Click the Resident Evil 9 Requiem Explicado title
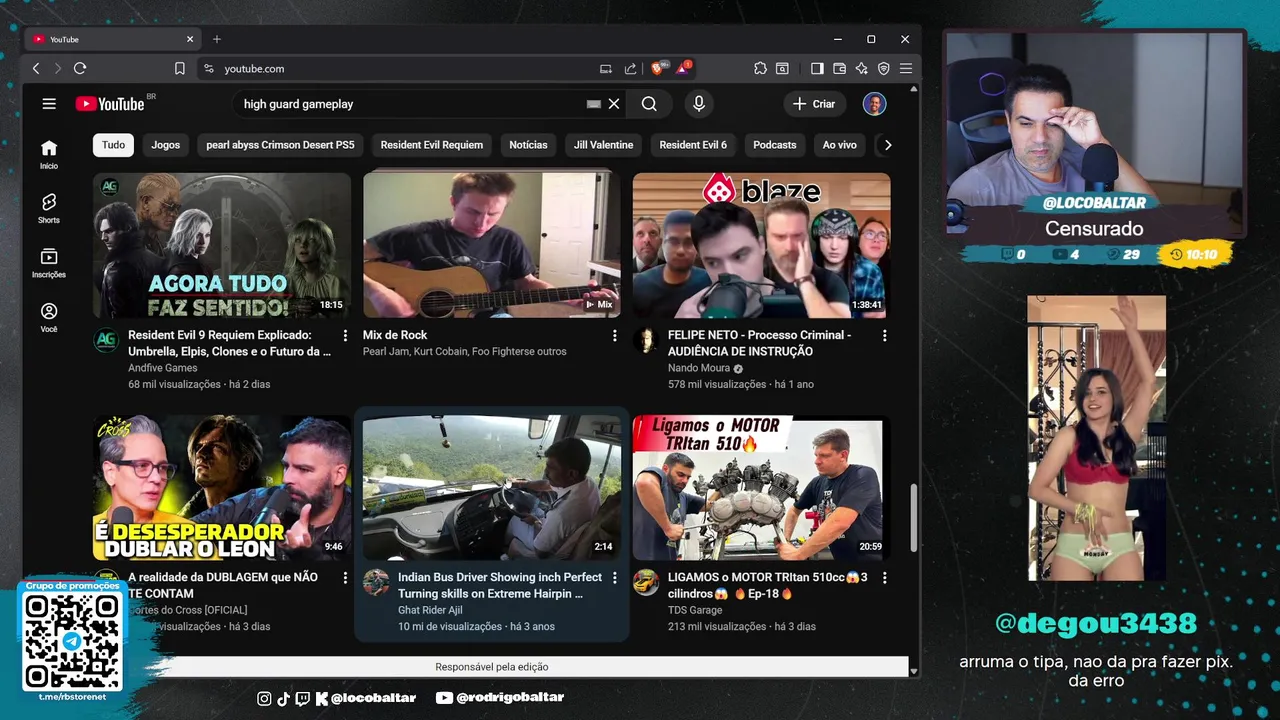The width and height of the screenshot is (1280, 720). point(229,343)
